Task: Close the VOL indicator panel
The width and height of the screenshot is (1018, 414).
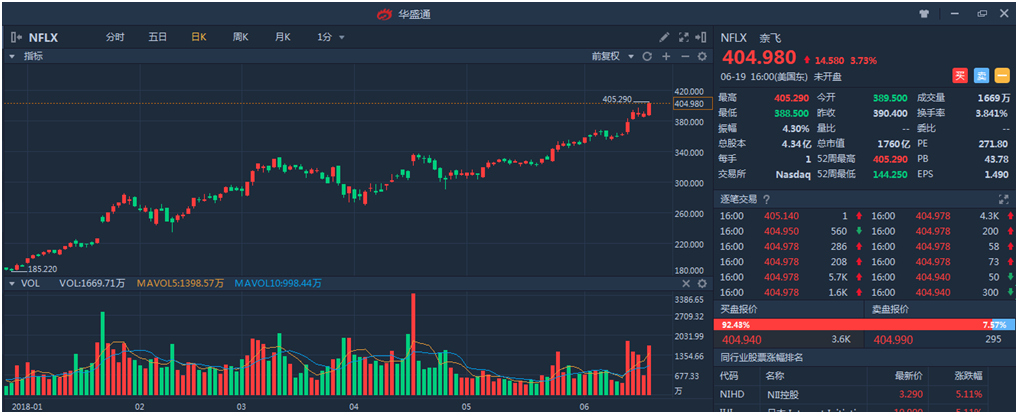Action: [x=686, y=284]
